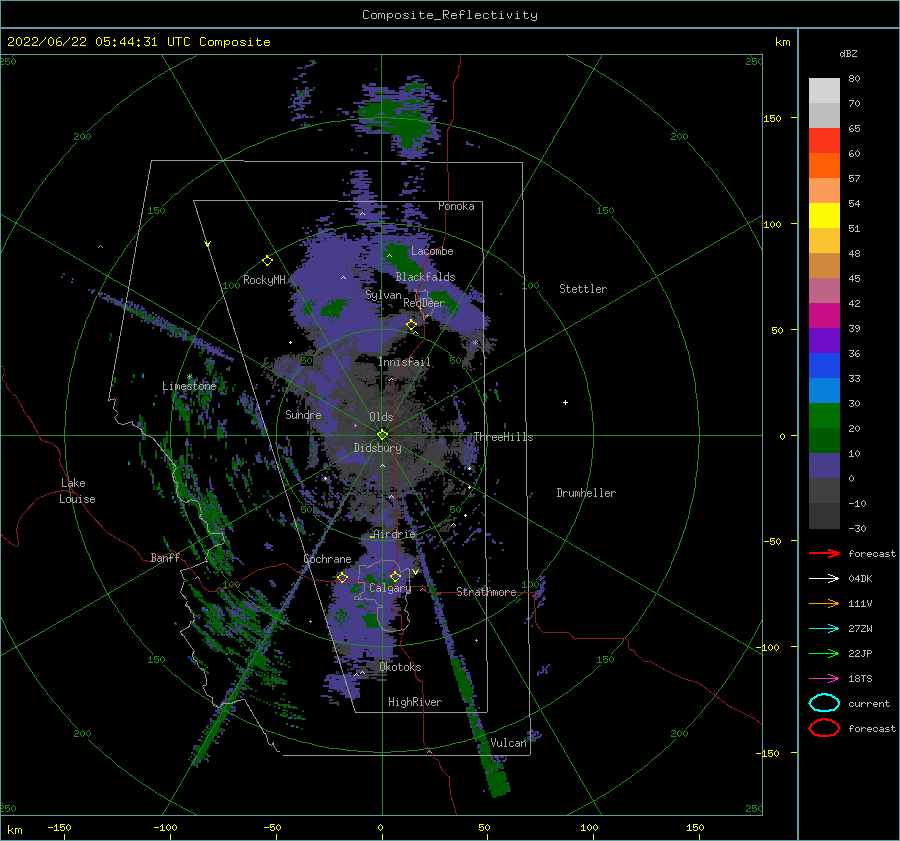Click the Vulcan label
This screenshot has width=900, height=841.
tap(508, 743)
